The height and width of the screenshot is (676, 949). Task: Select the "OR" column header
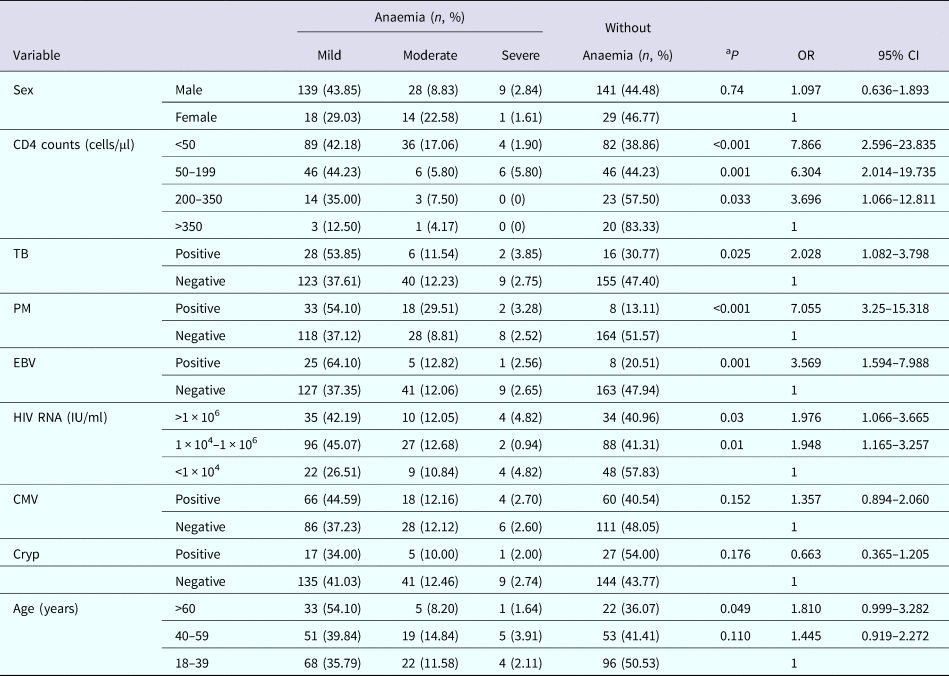click(x=801, y=56)
